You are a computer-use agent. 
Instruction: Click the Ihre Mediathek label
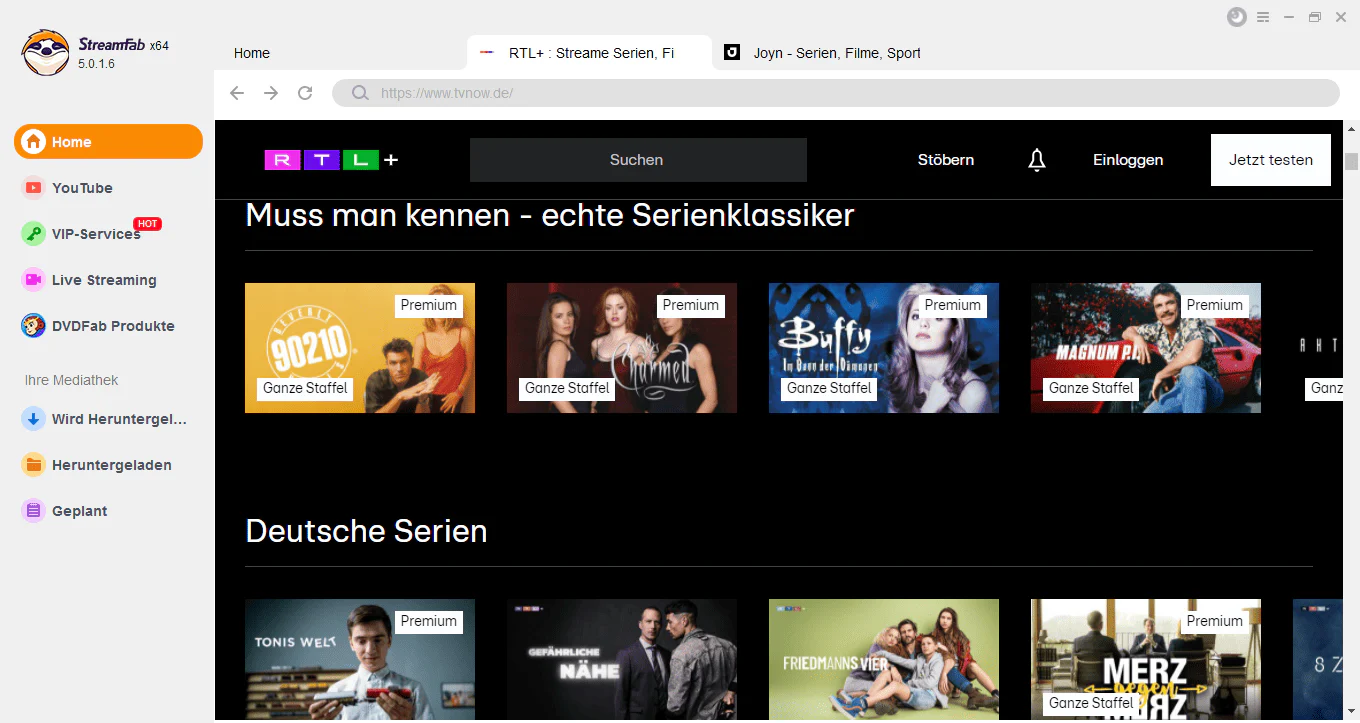71,380
